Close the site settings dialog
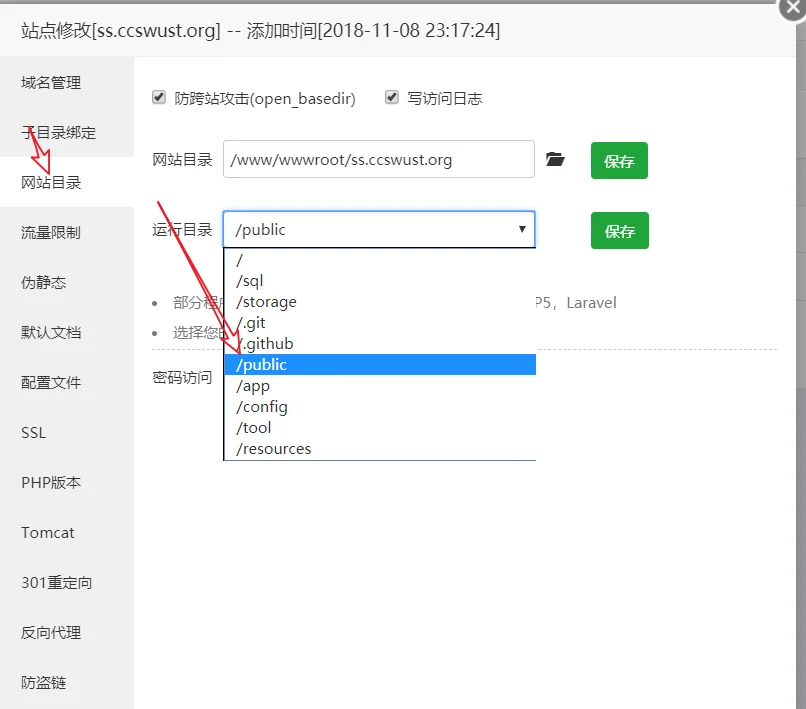Image resolution: width=806 pixels, height=709 pixels. 792,8
